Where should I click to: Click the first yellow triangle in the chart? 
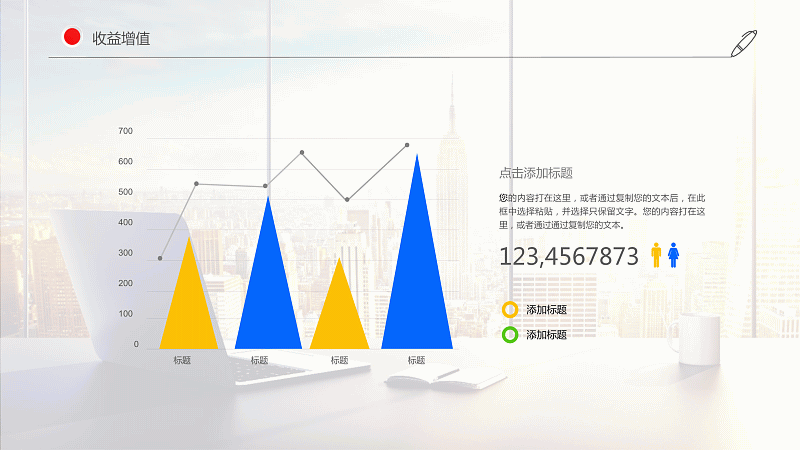pos(189,306)
